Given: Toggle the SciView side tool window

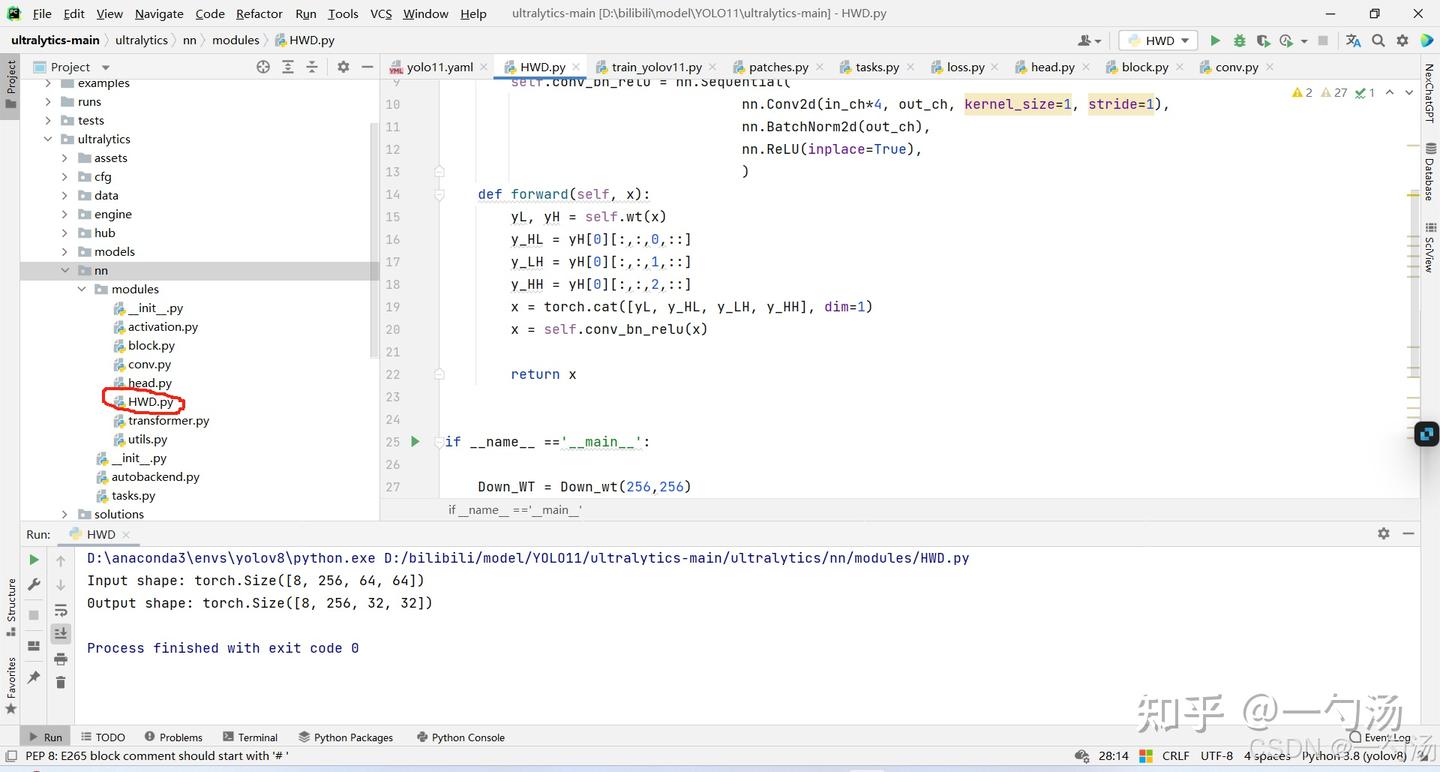Looking at the screenshot, I should [x=1429, y=249].
